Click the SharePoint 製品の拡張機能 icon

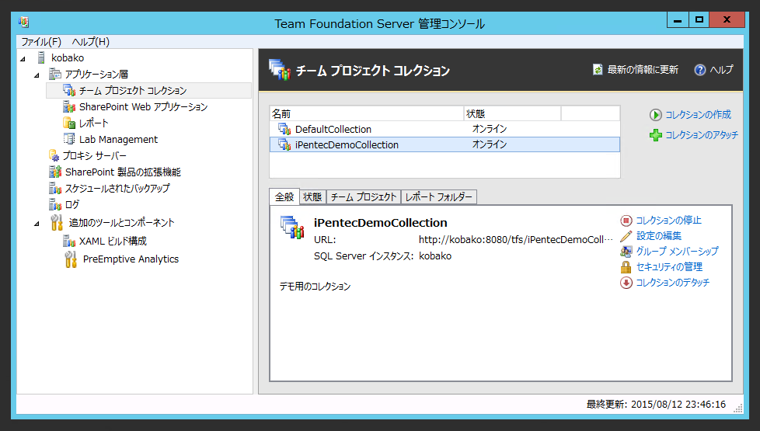point(55,172)
